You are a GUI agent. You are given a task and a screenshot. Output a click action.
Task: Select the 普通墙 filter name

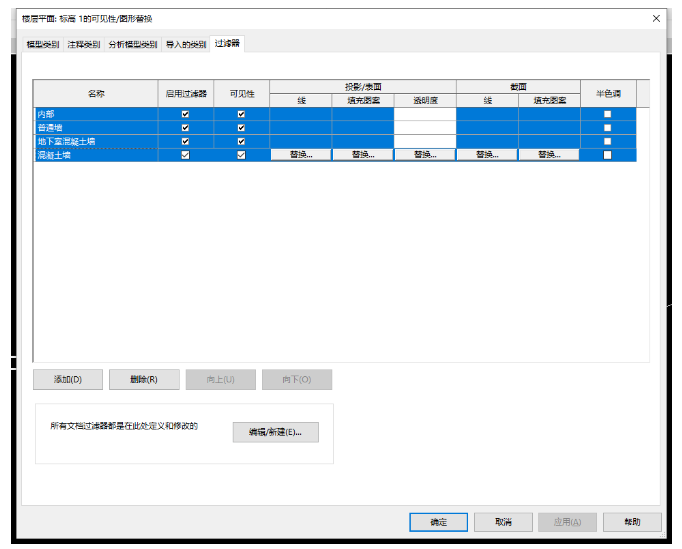pos(96,128)
